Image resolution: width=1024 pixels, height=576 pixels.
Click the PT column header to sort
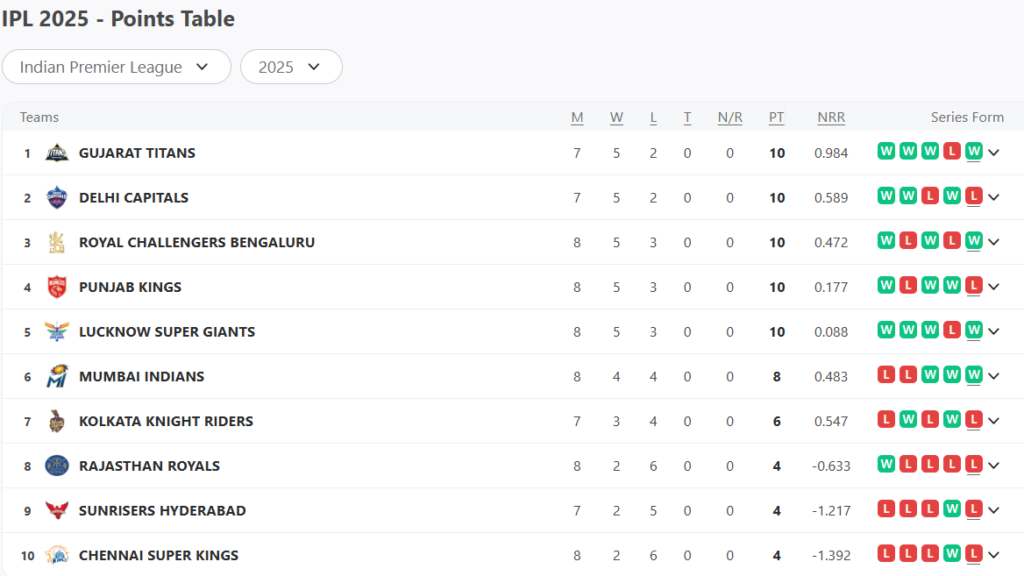[x=777, y=117]
